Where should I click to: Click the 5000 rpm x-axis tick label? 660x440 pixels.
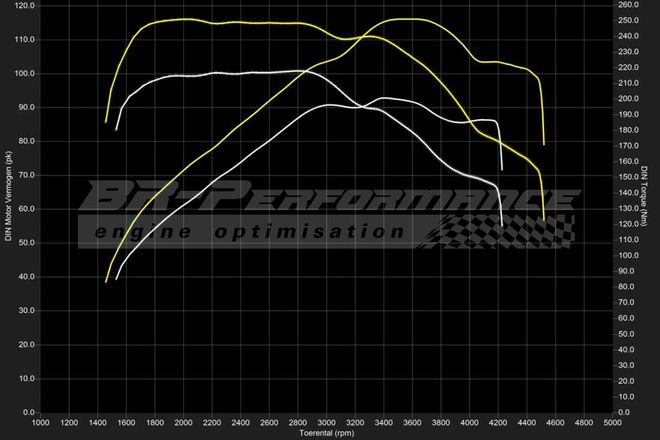612,423
